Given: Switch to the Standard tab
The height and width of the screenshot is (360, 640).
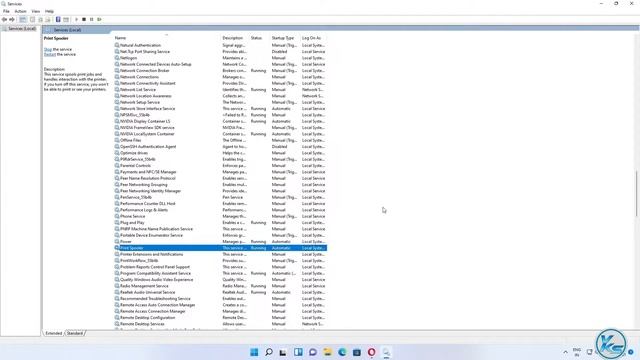Looking at the screenshot, I should (75, 333).
